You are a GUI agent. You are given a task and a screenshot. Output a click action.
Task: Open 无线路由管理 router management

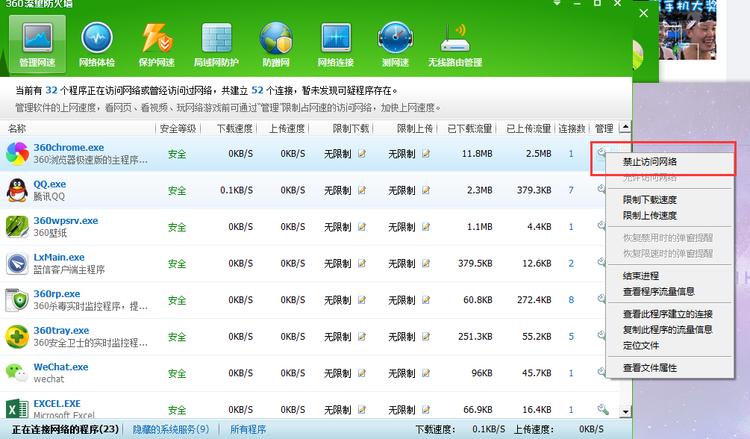click(x=462, y=43)
